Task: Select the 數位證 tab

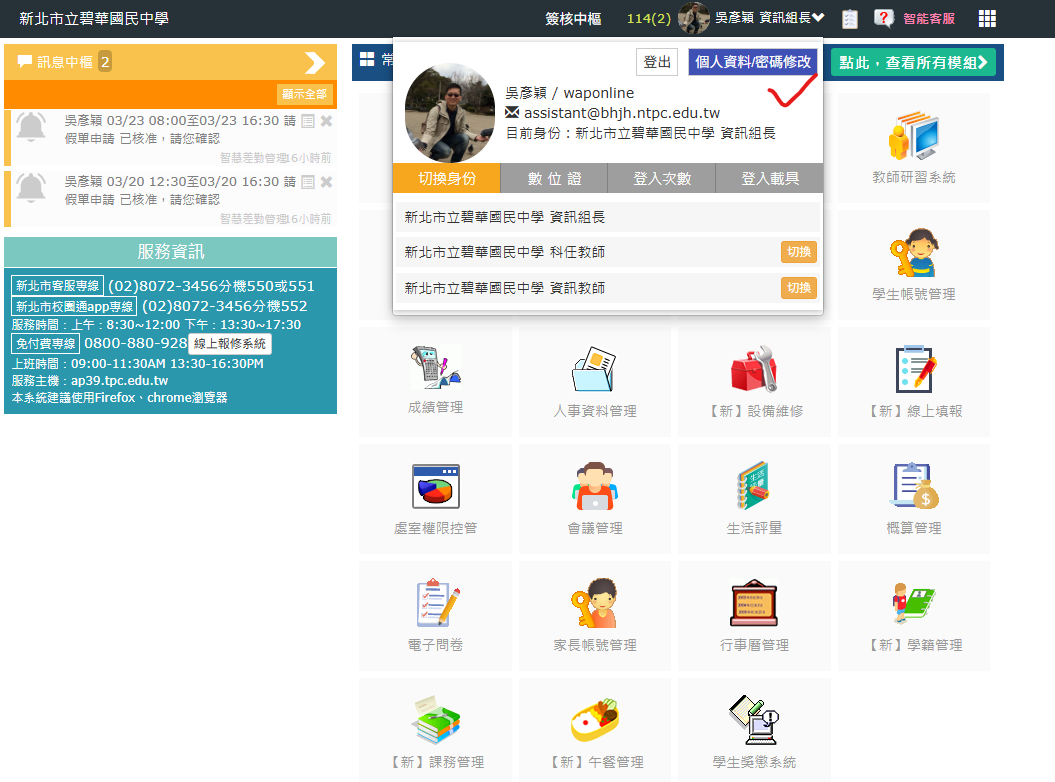Action: (553, 179)
